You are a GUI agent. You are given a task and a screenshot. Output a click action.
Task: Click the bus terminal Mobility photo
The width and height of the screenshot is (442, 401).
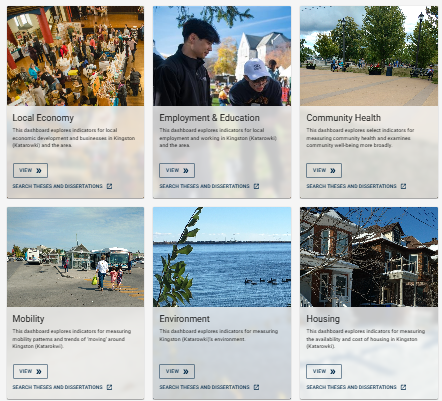point(76,257)
